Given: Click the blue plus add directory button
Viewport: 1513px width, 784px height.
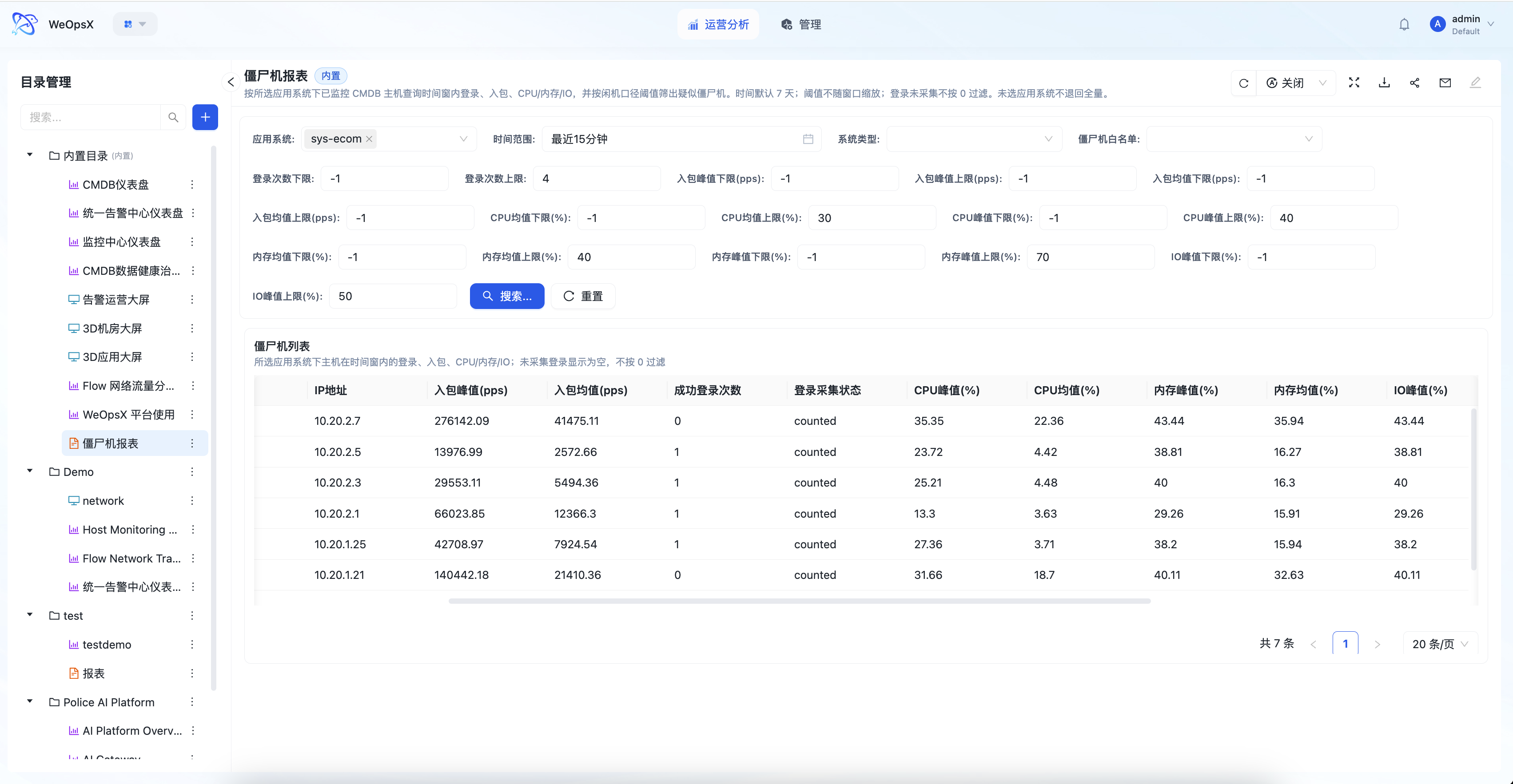Looking at the screenshot, I should 205,117.
